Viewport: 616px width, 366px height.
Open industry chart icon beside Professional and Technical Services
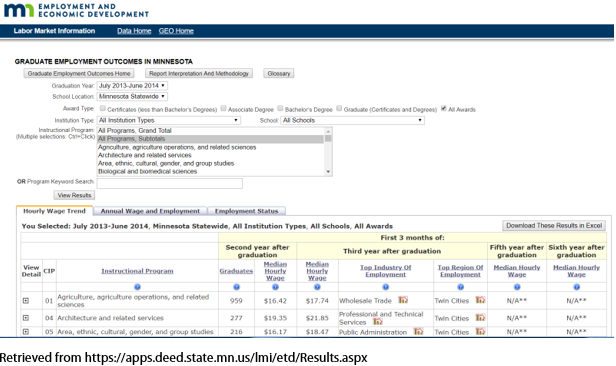click(x=378, y=322)
